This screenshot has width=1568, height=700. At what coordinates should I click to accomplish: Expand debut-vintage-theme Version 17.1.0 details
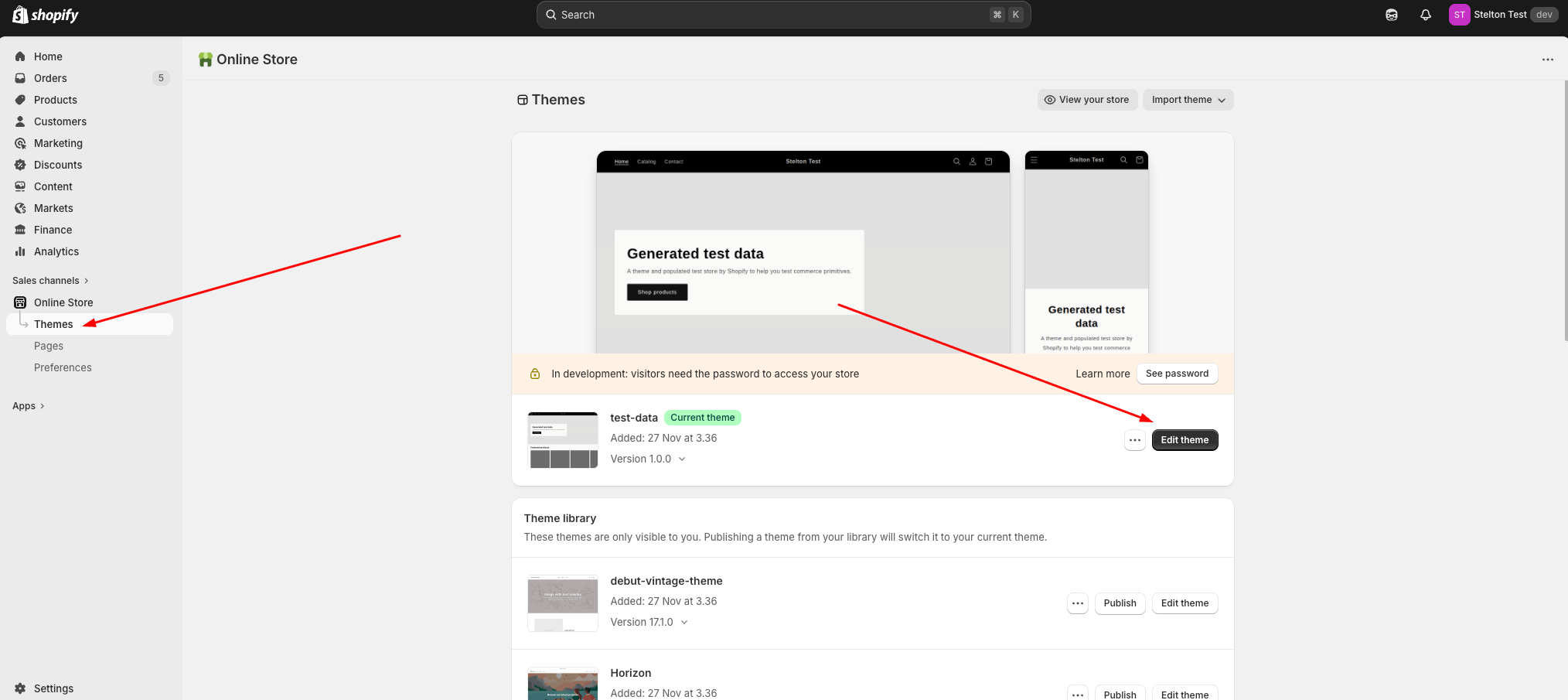tap(649, 622)
